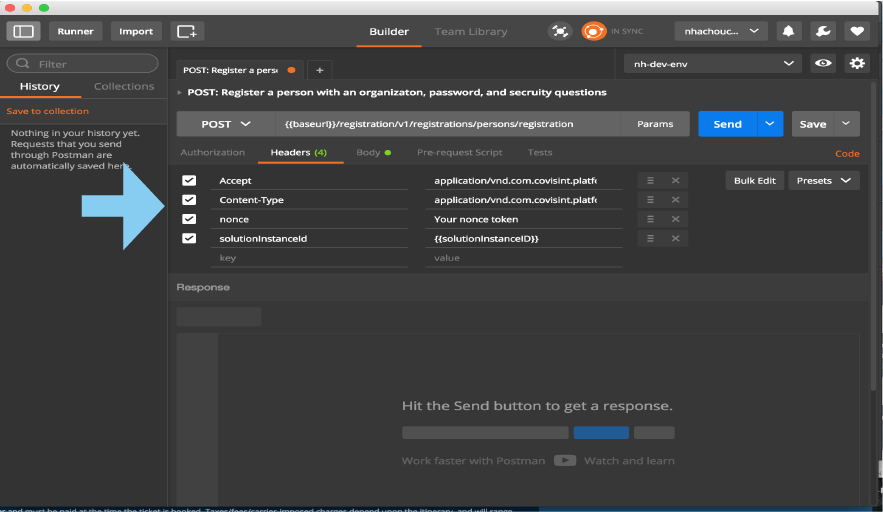
Task: Open a new window with the plus icon
Action: (x=186, y=31)
